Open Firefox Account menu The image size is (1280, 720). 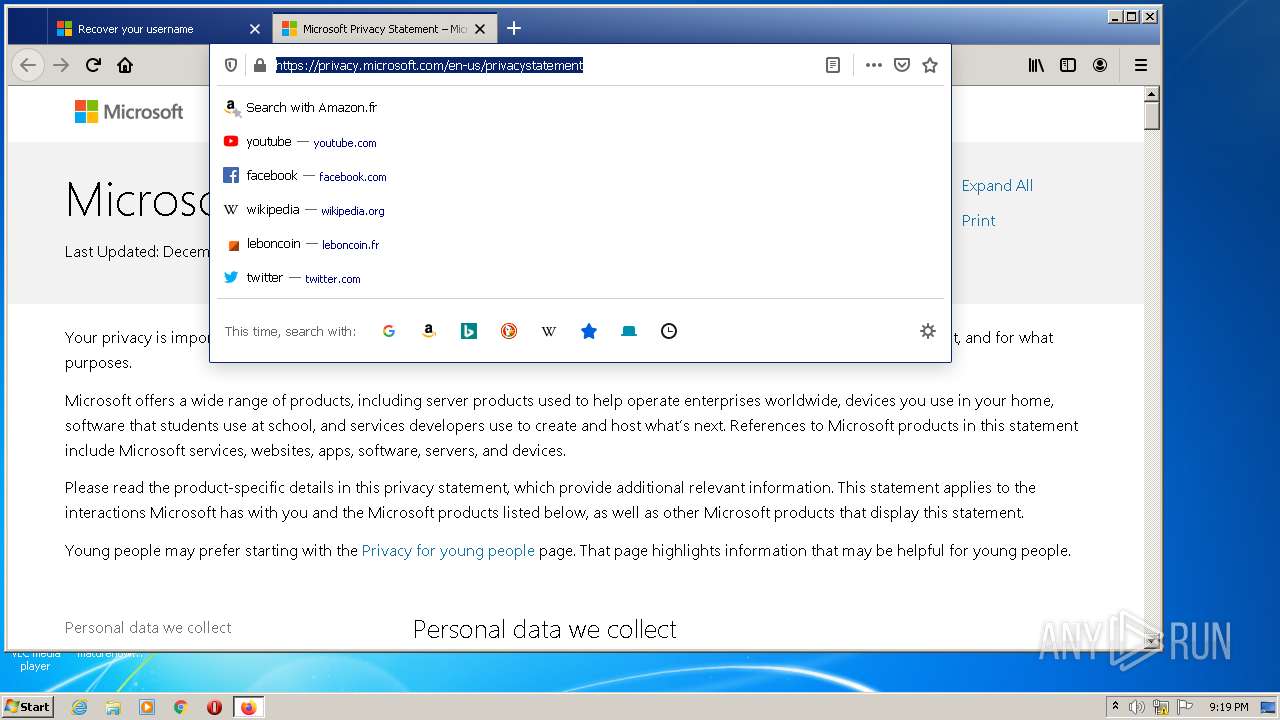tap(1100, 65)
